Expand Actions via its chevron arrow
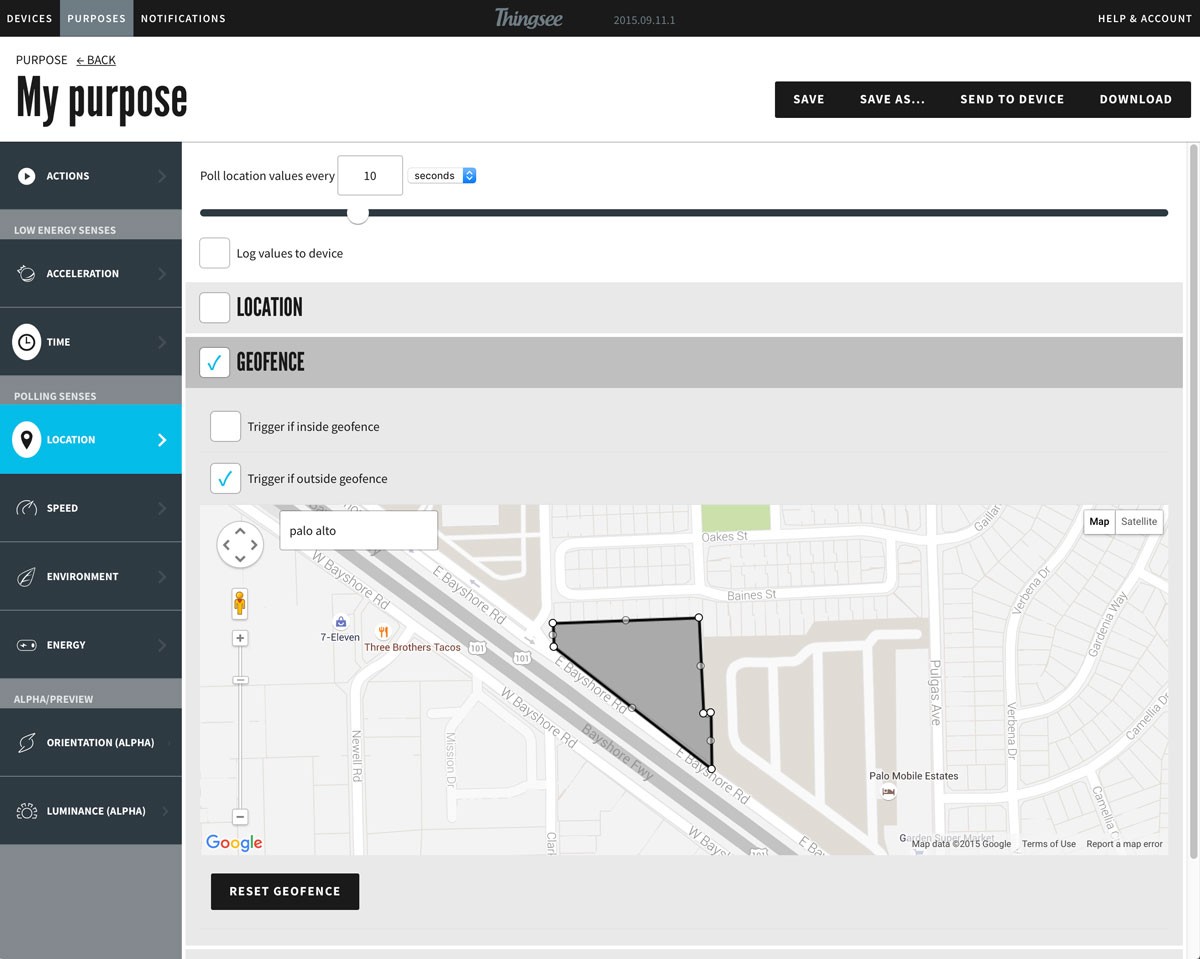Image resolution: width=1200 pixels, height=959 pixels. pos(162,176)
